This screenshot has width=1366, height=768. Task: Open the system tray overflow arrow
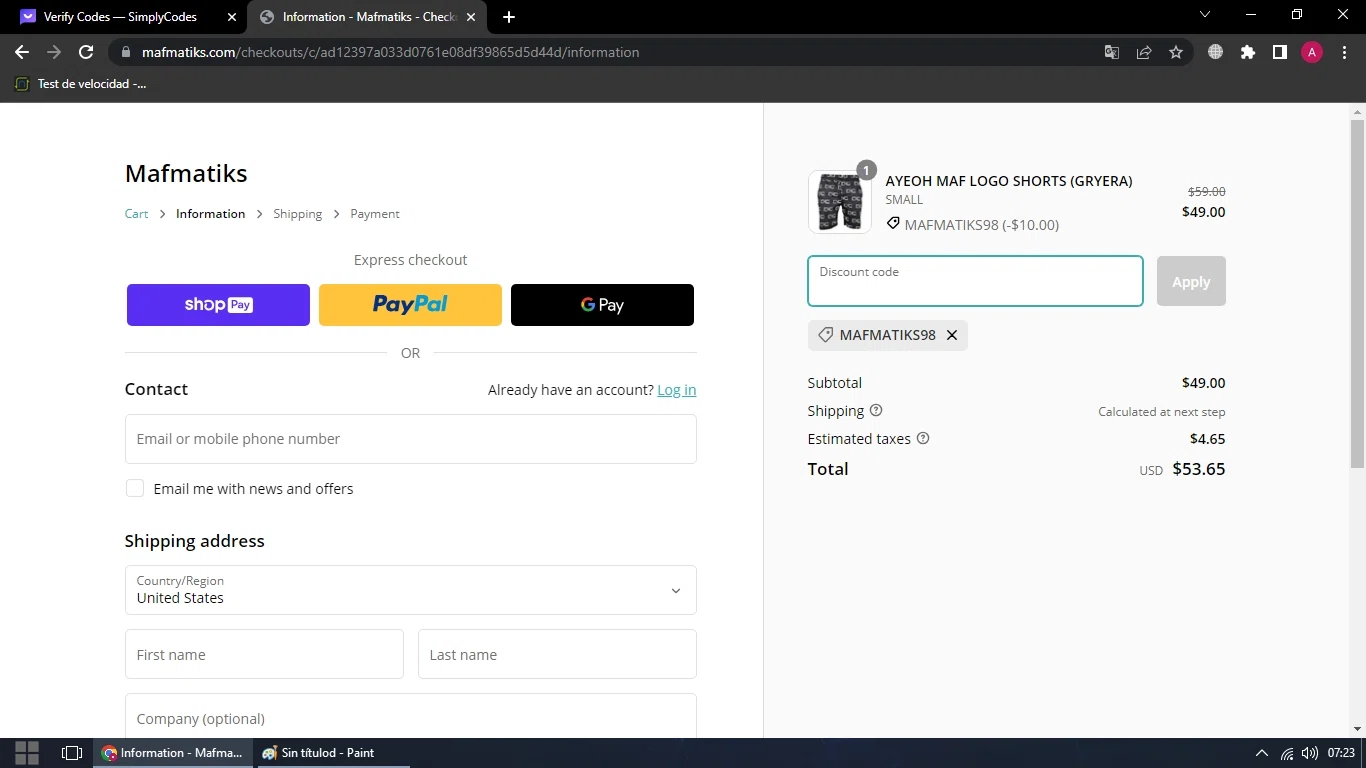(x=1261, y=753)
